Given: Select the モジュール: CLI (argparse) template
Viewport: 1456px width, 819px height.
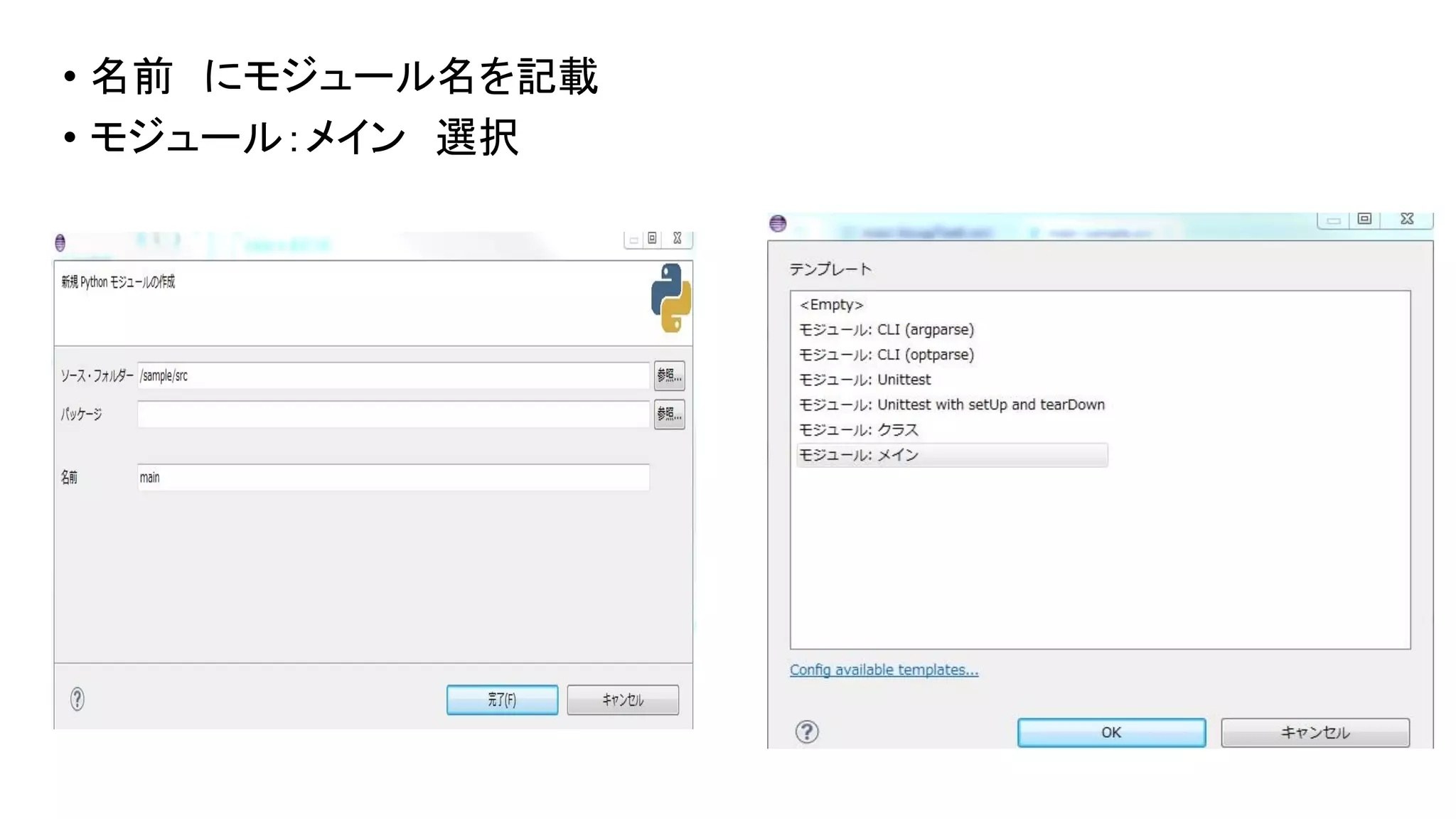Looking at the screenshot, I should (x=886, y=330).
